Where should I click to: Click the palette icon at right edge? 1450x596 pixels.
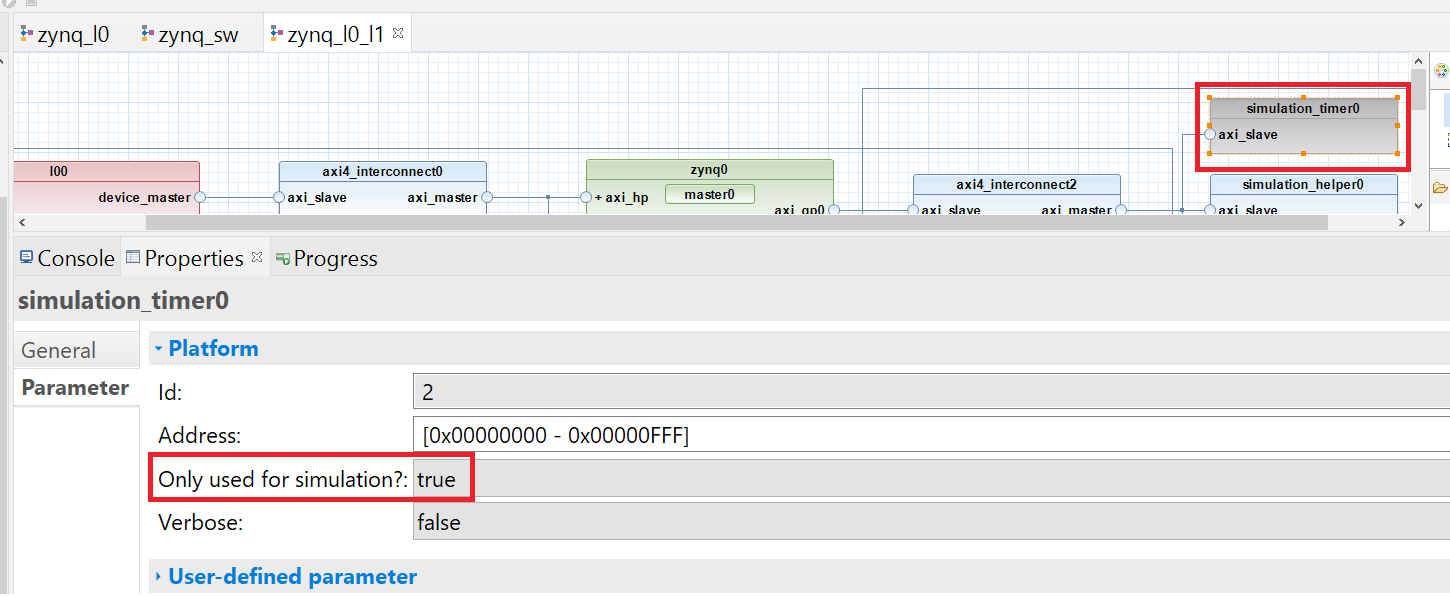1441,71
